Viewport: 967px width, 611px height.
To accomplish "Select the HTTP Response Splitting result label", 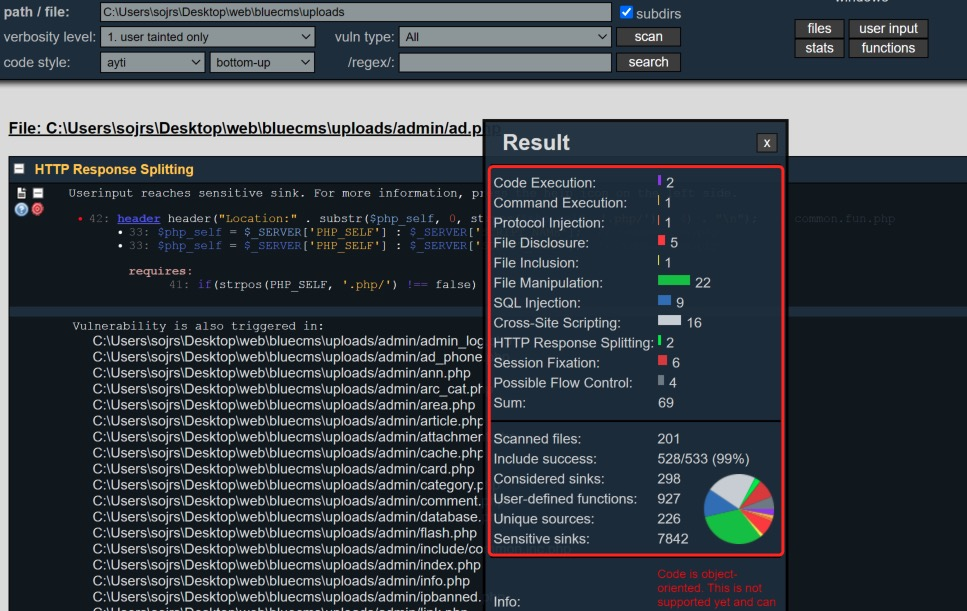I will [574, 343].
